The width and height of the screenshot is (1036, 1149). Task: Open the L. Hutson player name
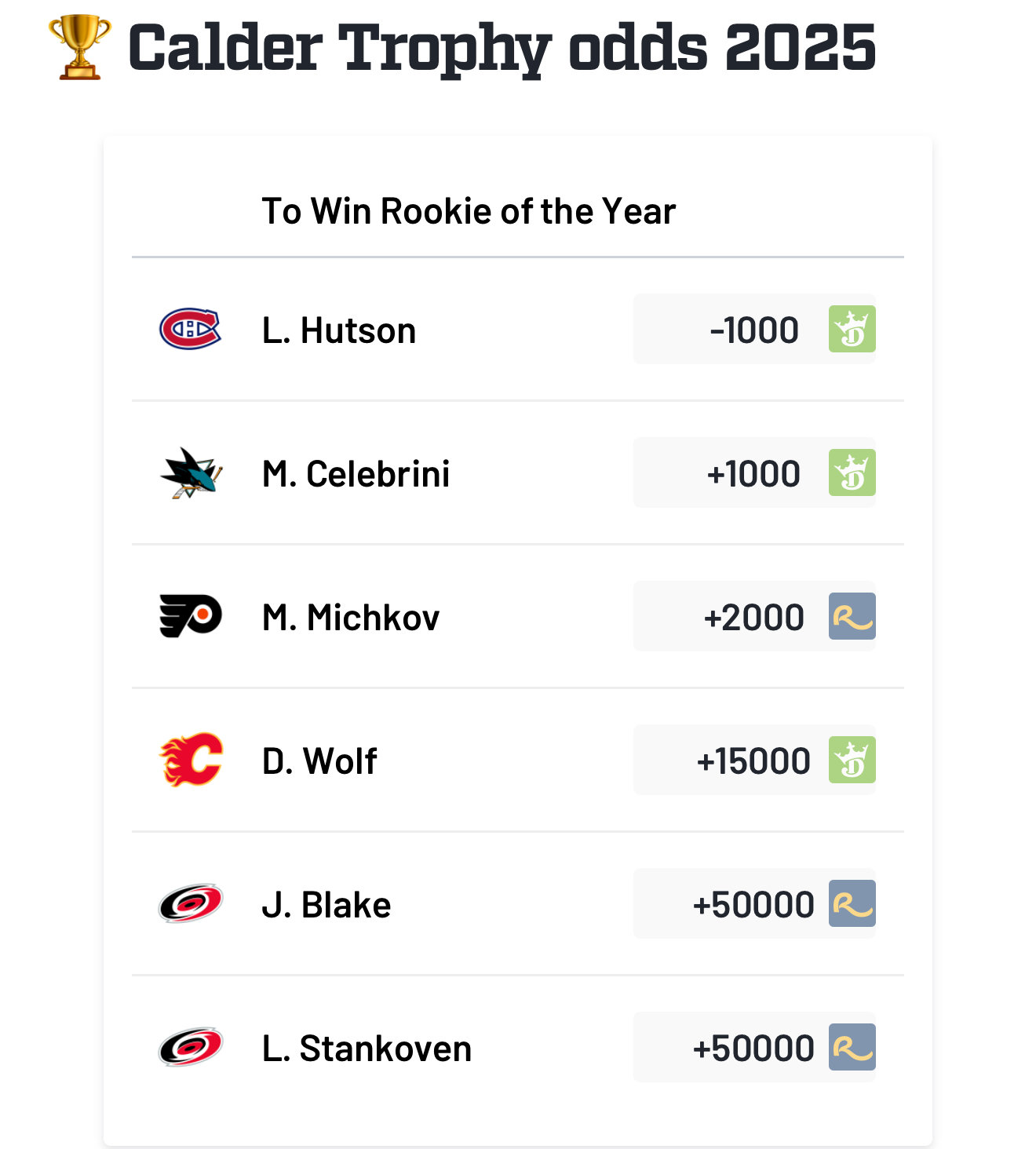(x=339, y=330)
